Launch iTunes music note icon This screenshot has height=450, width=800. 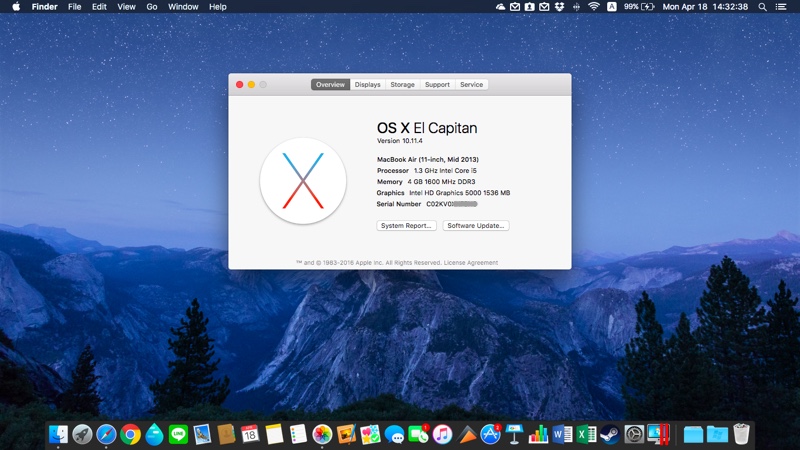(x=442, y=435)
